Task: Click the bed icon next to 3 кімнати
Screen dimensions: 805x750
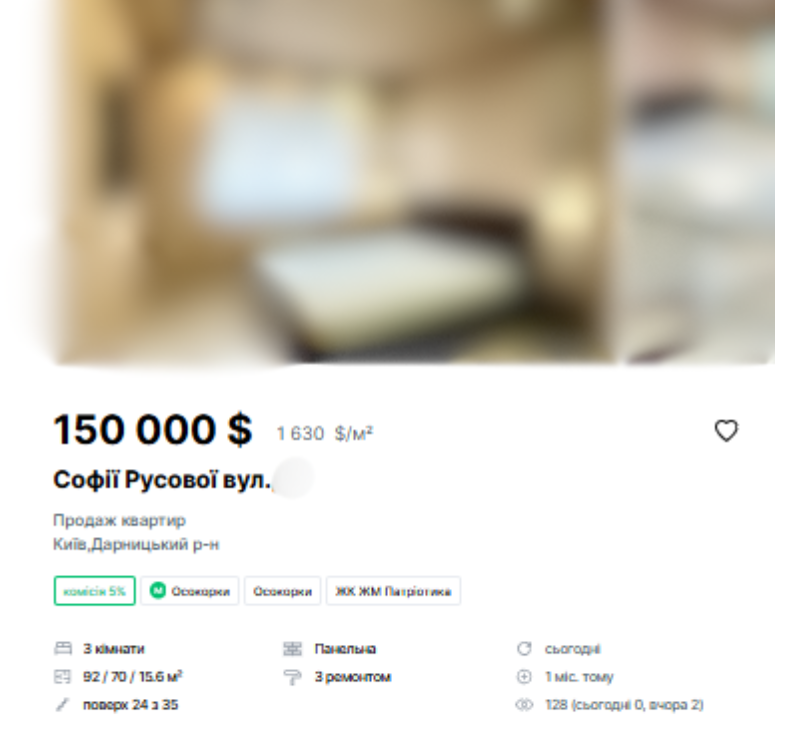Action: tap(63, 648)
